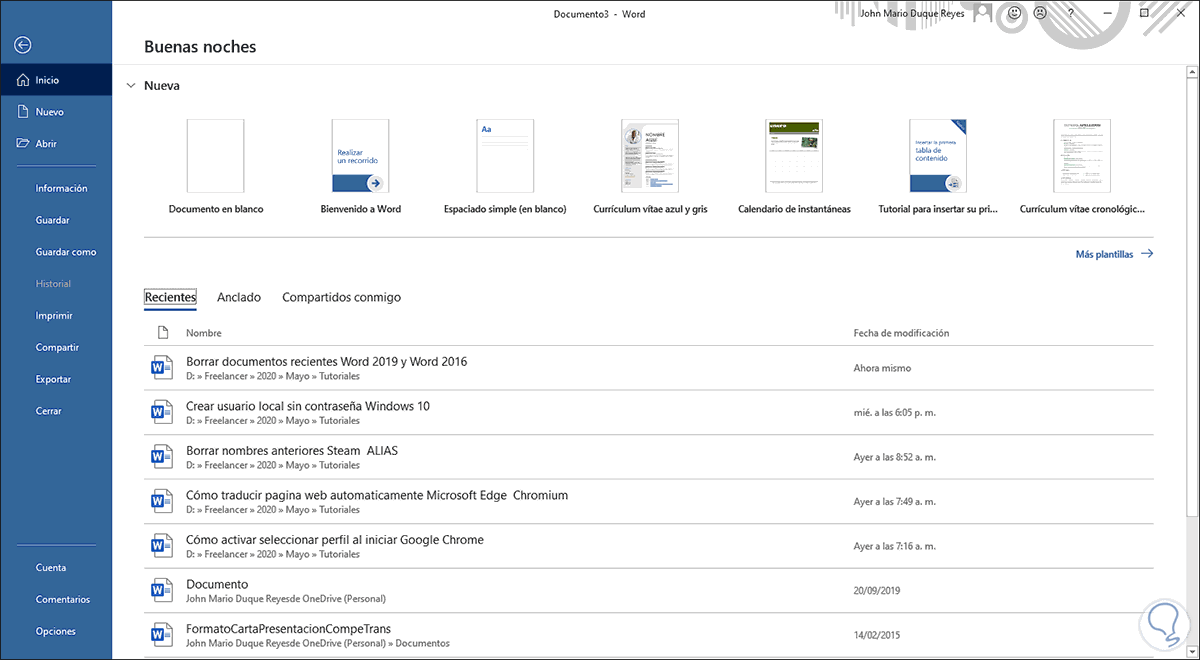
Task: Open Imprimir in the sidebar
Action: click(56, 316)
